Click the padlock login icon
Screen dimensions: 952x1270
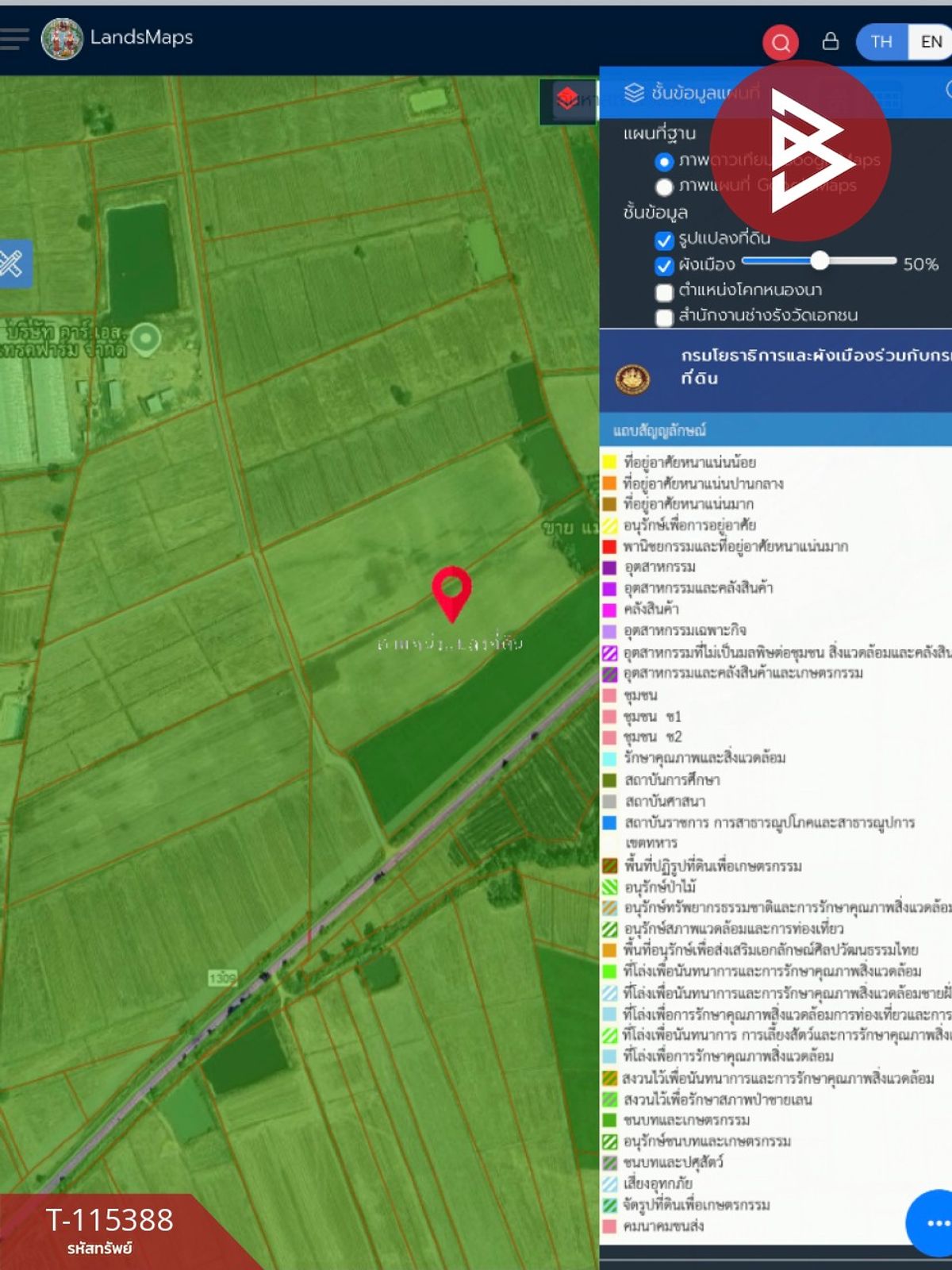coord(831,40)
